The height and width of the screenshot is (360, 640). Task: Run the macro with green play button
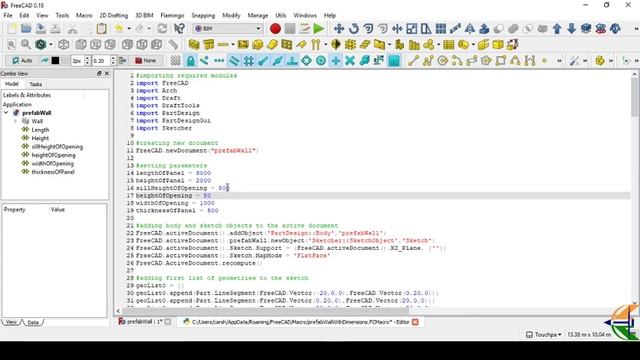point(319,29)
